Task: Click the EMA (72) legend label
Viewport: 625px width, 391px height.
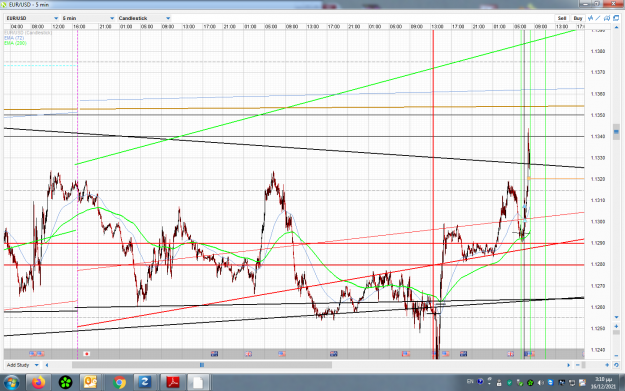Action: [x=14, y=38]
